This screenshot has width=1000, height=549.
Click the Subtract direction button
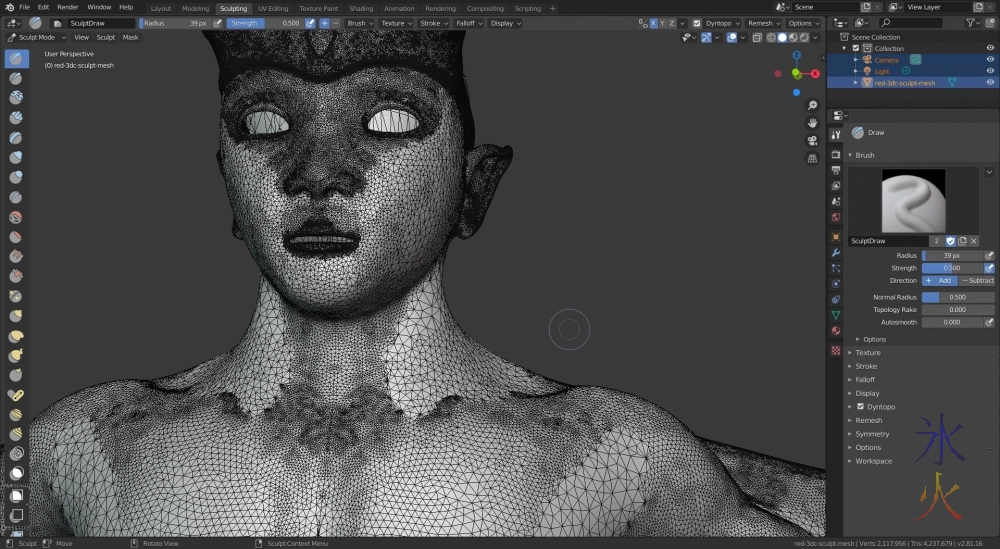(x=978, y=281)
